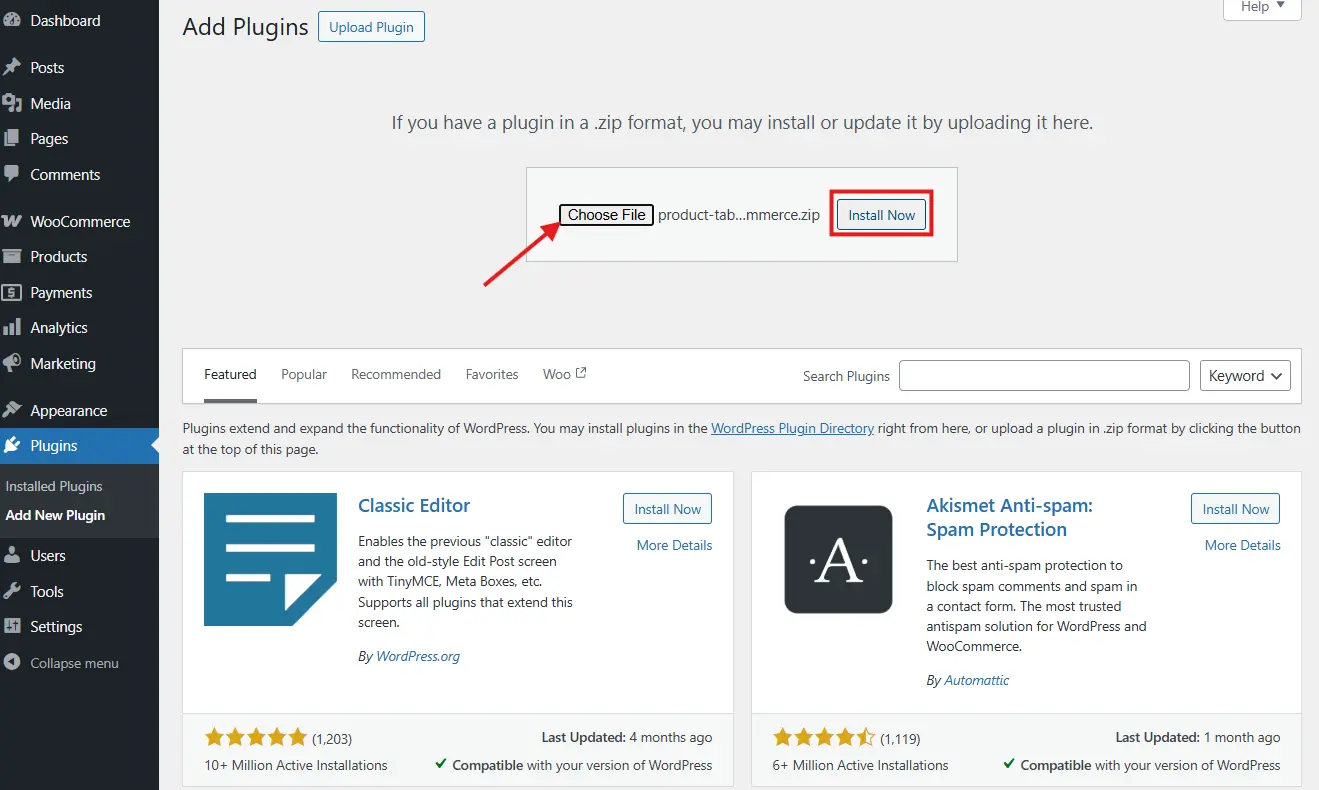Click the Marketing megaphone icon
The height and width of the screenshot is (790, 1319).
(12, 363)
